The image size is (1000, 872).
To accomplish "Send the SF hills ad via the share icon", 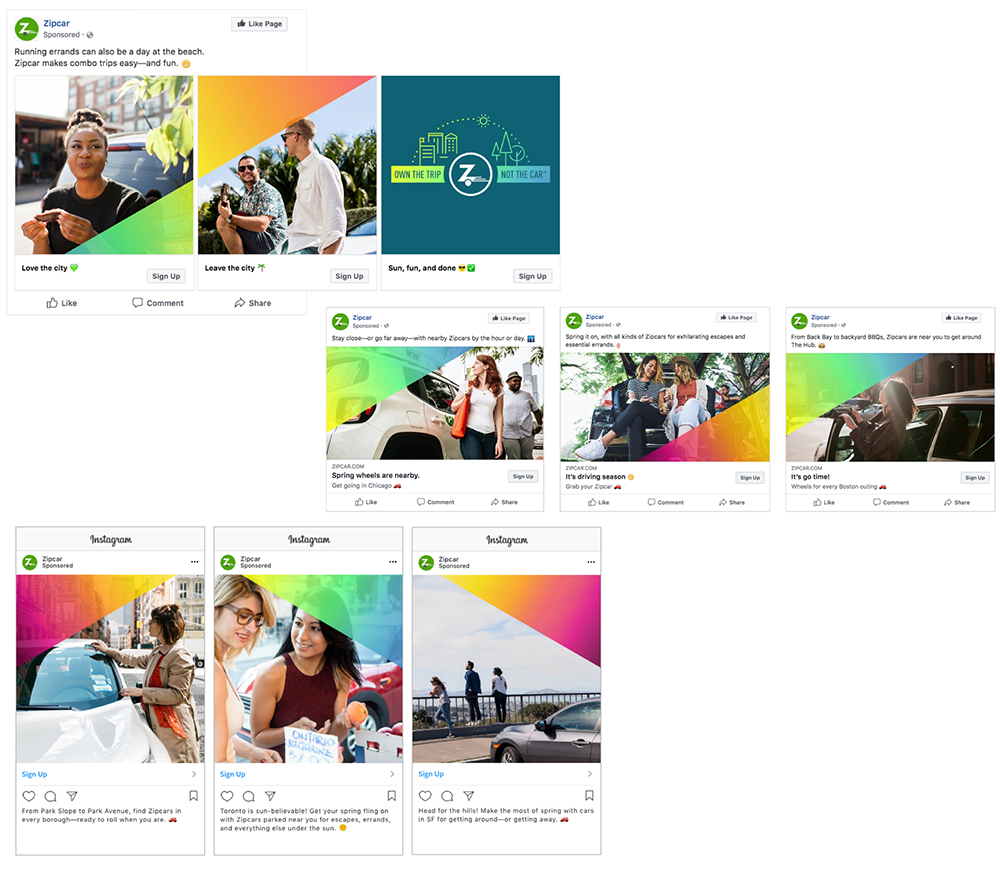I will [x=469, y=795].
